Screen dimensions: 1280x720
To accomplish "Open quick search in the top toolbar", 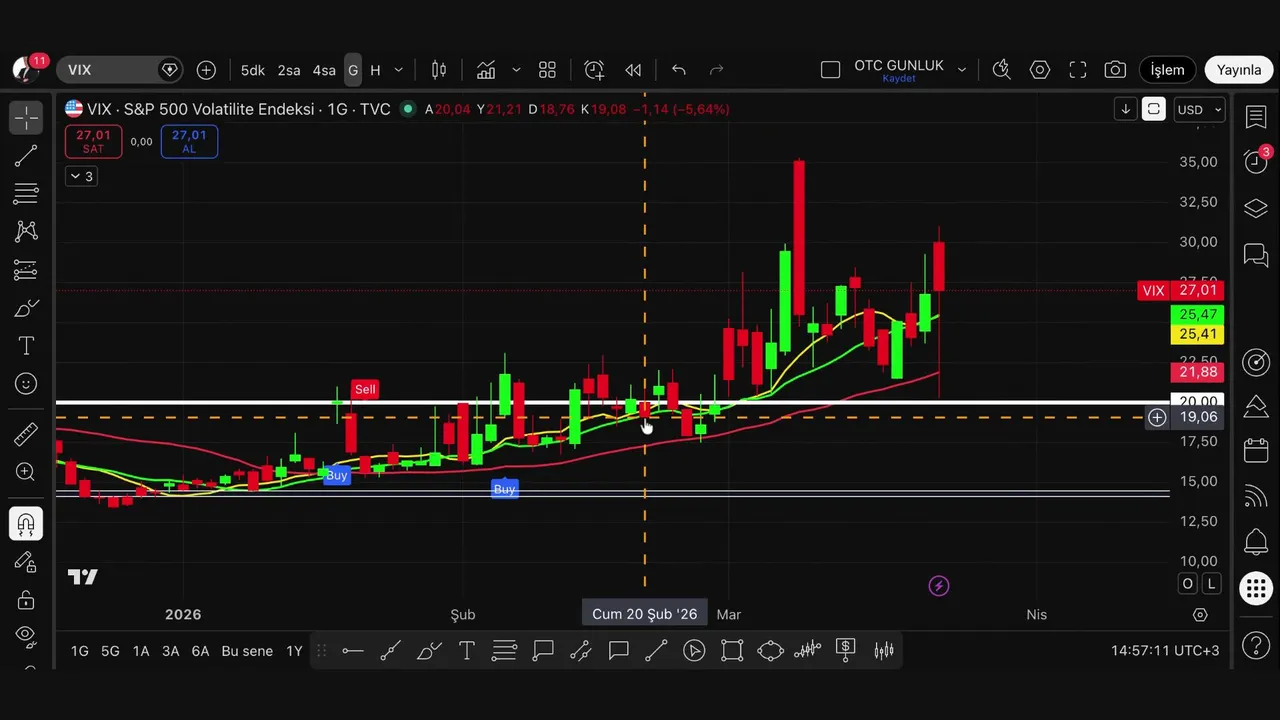I will tap(1001, 70).
